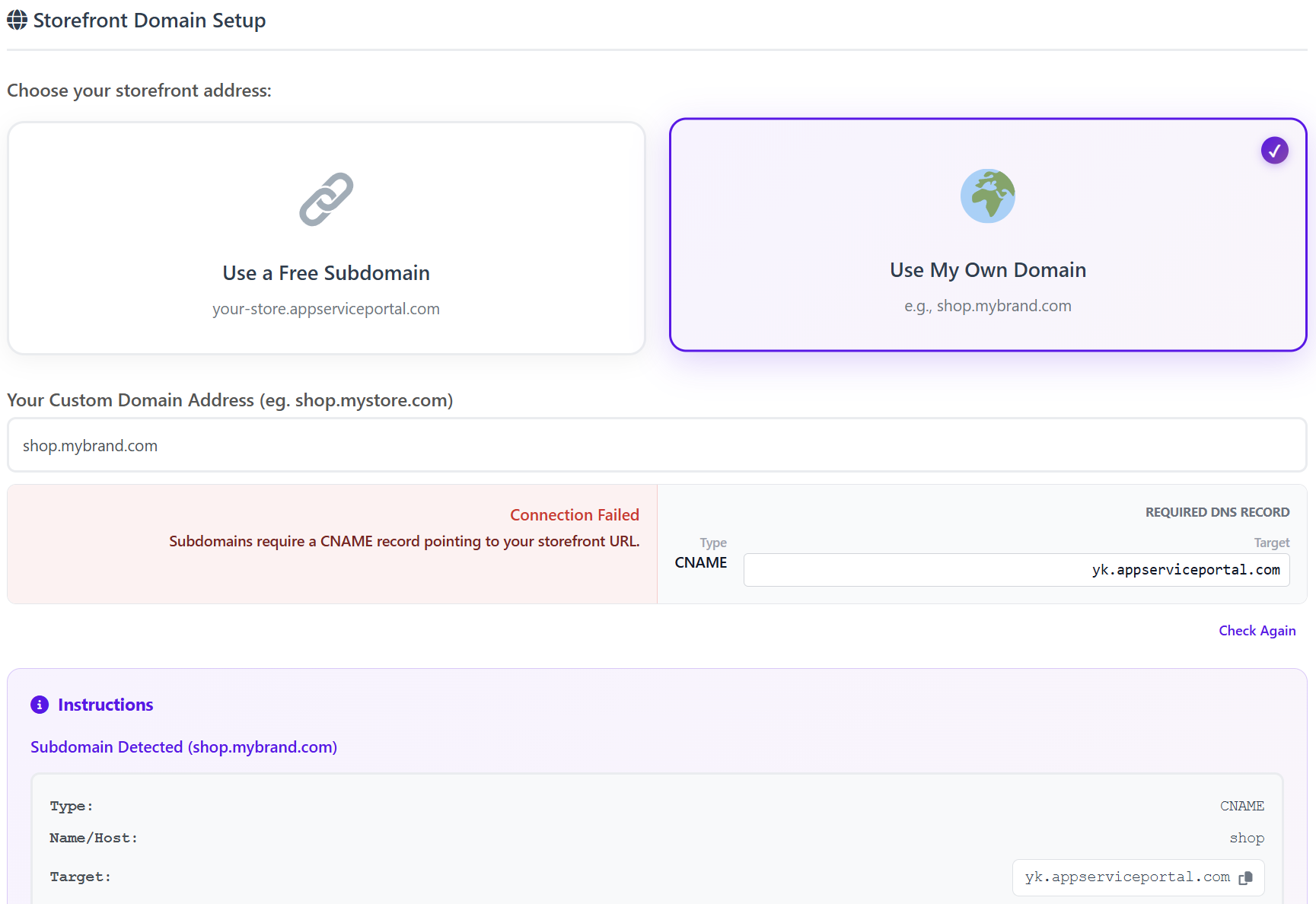Click the Subdomain Detected (shop.mybrand.com) text
This screenshot has width=1316, height=904.
click(183, 747)
